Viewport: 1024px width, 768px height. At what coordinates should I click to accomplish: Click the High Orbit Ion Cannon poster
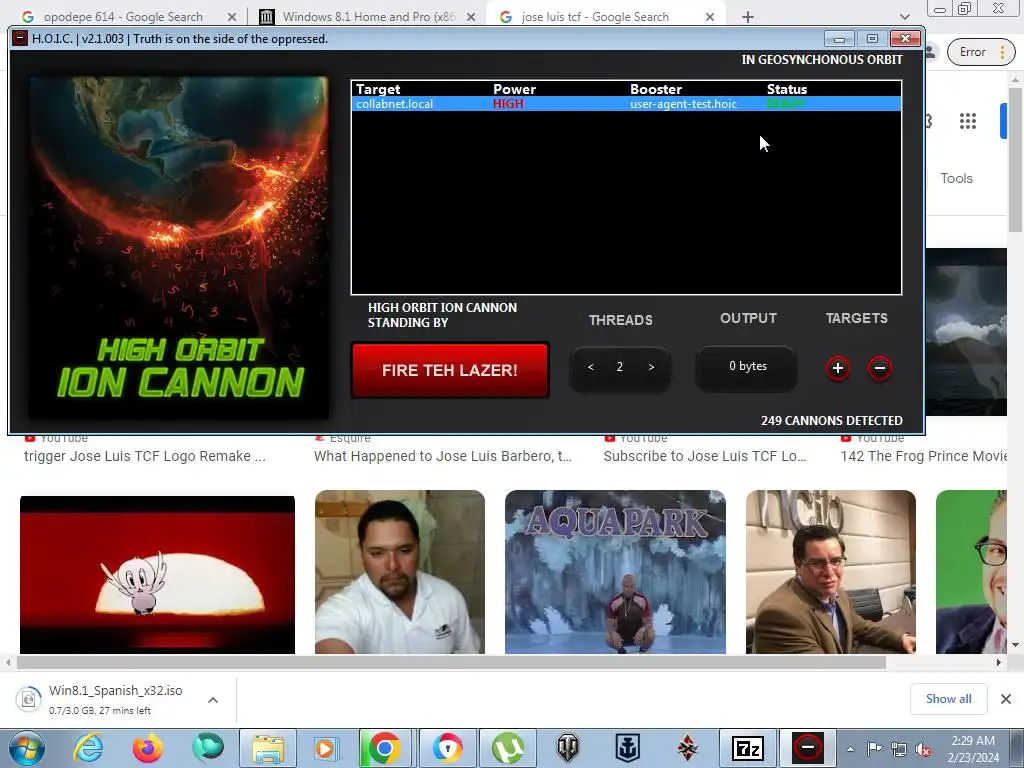click(179, 248)
